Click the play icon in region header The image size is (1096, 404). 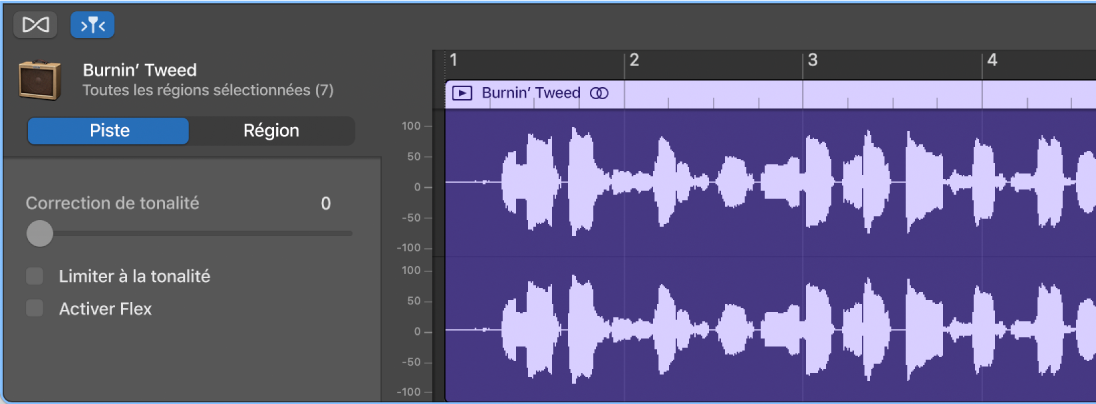tap(462, 93)
